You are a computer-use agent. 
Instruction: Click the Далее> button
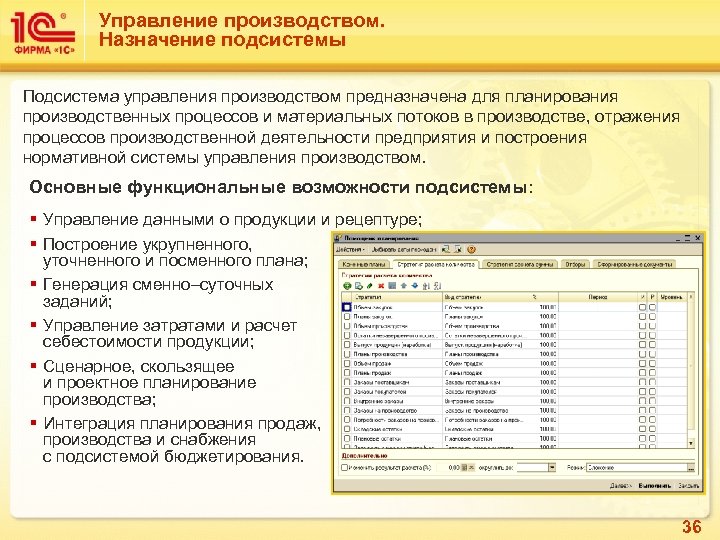[x=621, y=486]
